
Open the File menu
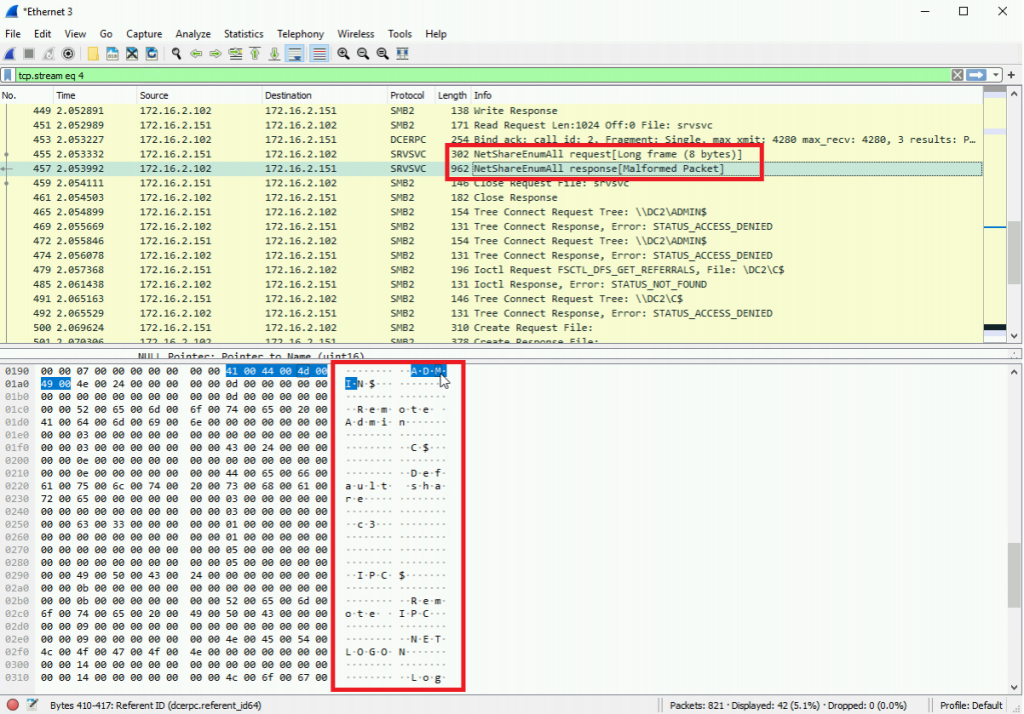pos(13,34)
